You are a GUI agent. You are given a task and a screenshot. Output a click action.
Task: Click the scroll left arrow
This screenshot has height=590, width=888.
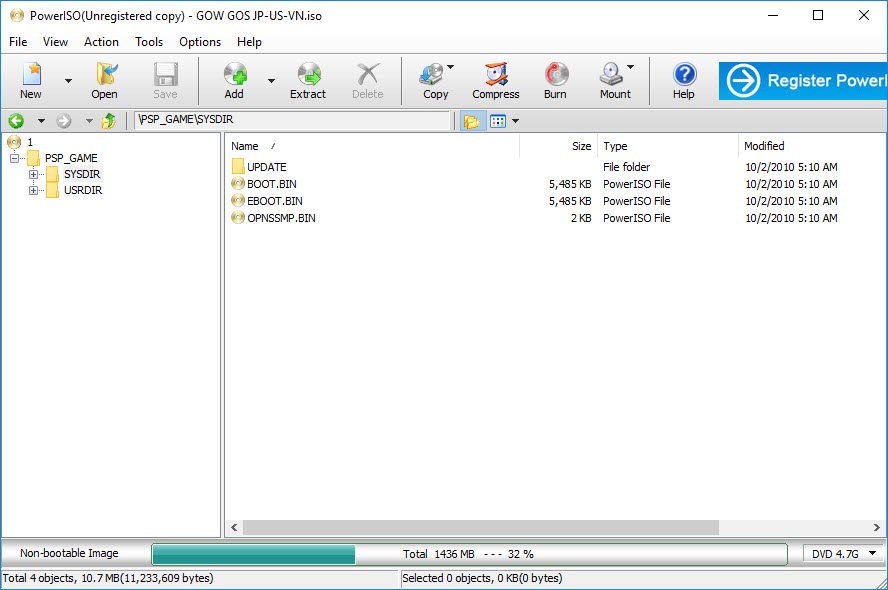tap(234, 527)
